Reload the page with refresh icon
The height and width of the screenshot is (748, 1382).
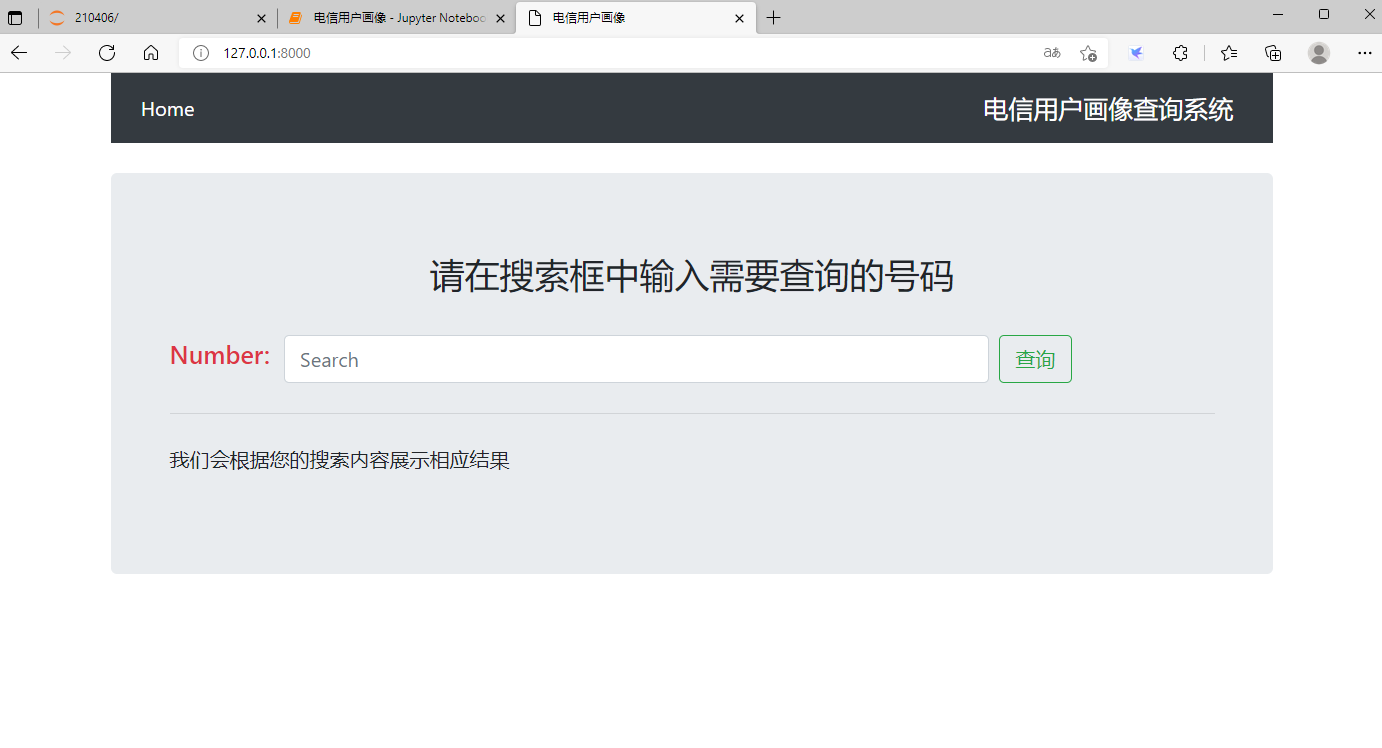107,53
